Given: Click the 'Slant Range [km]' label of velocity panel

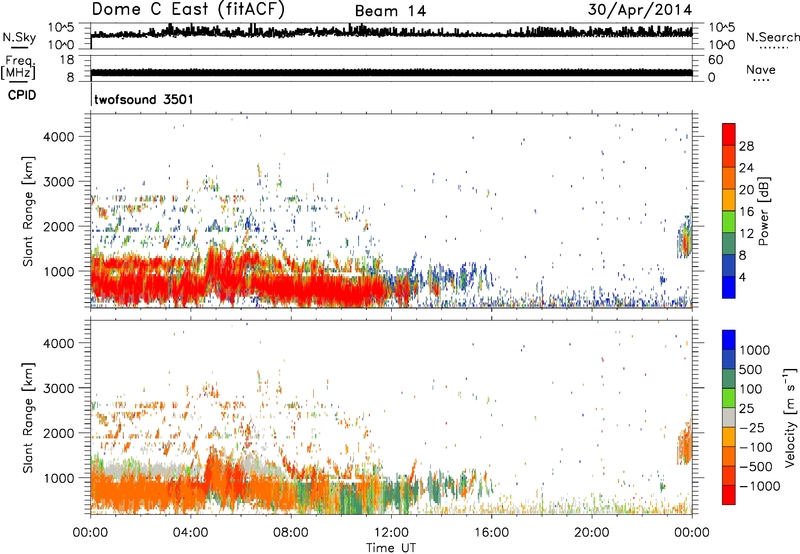Looking at the screenshot, I should [28, 418].
